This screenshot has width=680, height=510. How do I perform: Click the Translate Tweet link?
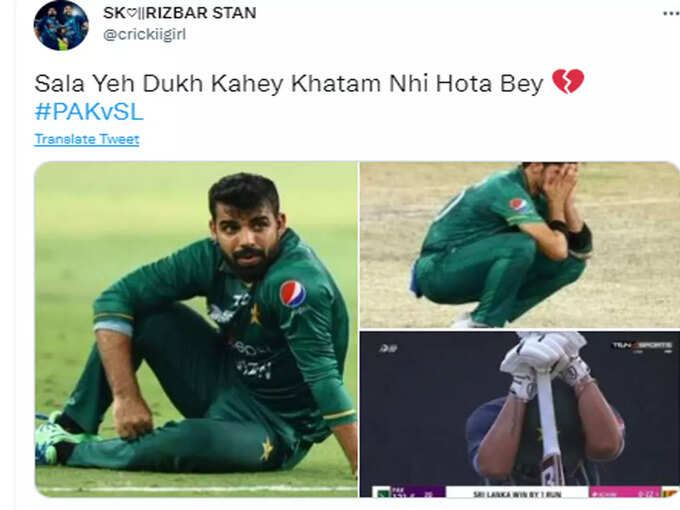tap(87, 139)
